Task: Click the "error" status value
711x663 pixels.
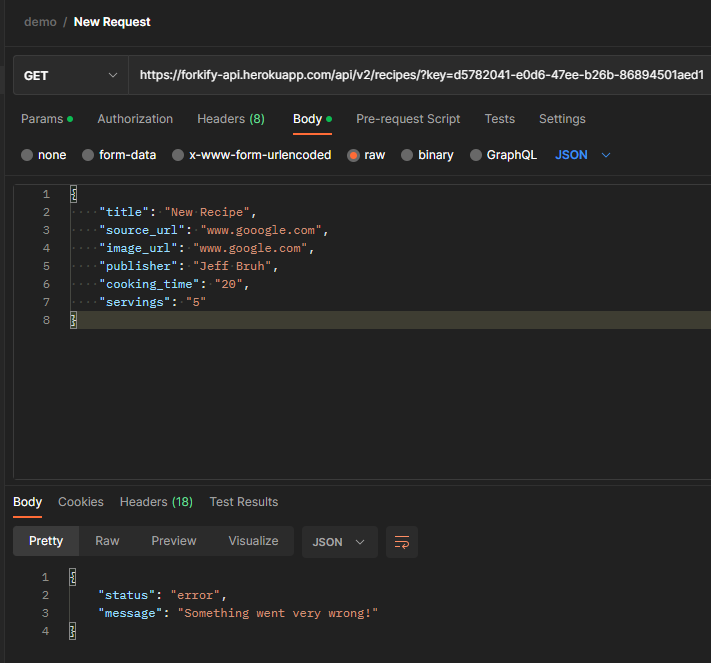Action: point(195,595)
